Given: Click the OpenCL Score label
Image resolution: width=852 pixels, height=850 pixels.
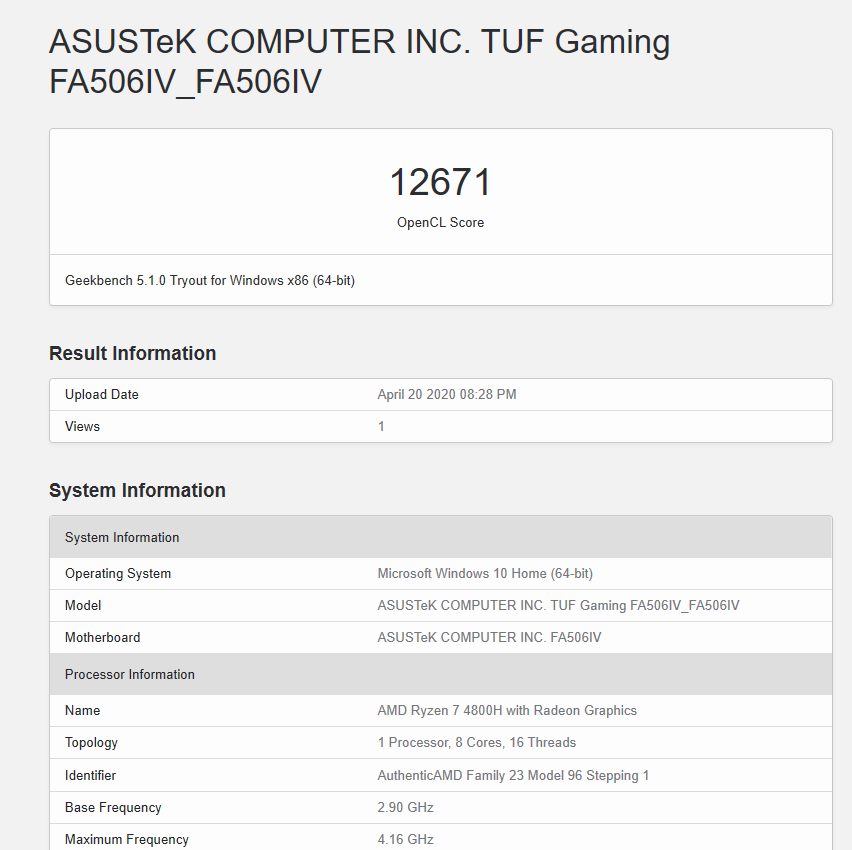Looking at the screenshot, I should point(441,223).
